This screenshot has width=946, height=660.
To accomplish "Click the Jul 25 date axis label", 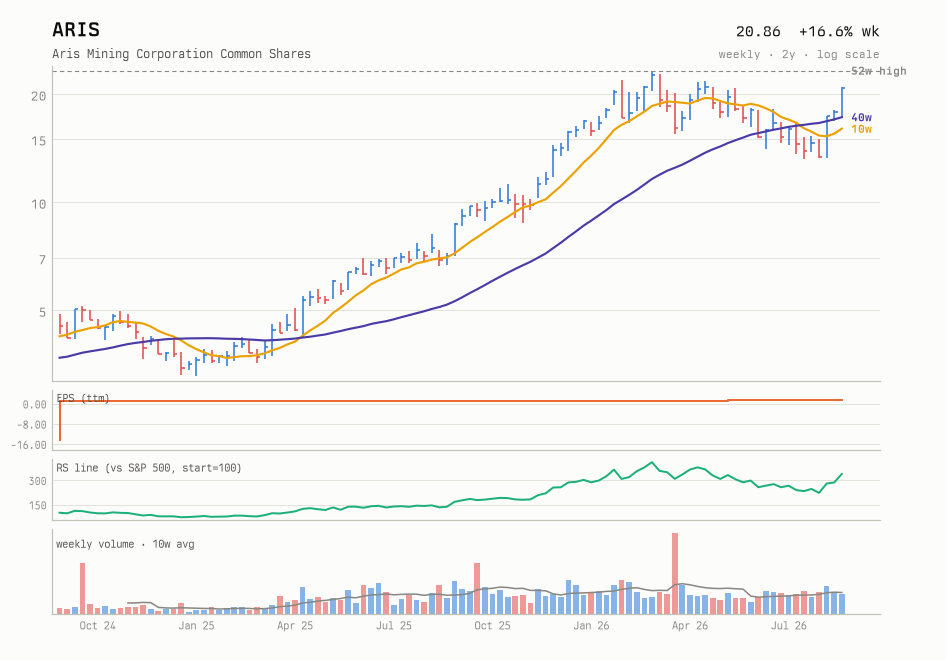I will [393, 626].
